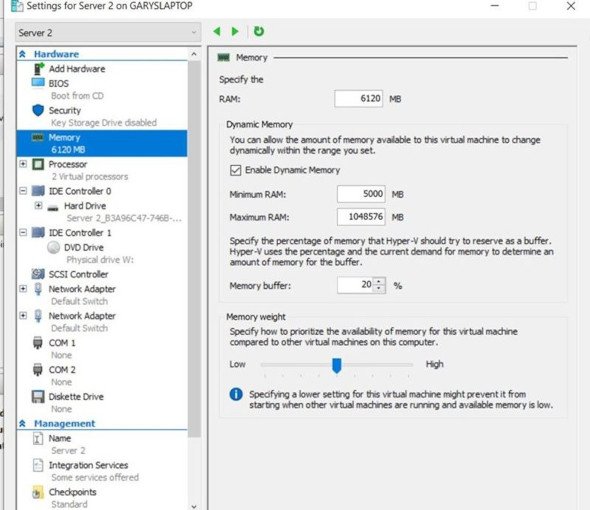Click the Memory weight slider handle
Screen dimensions: 590x510
(337, 365)
